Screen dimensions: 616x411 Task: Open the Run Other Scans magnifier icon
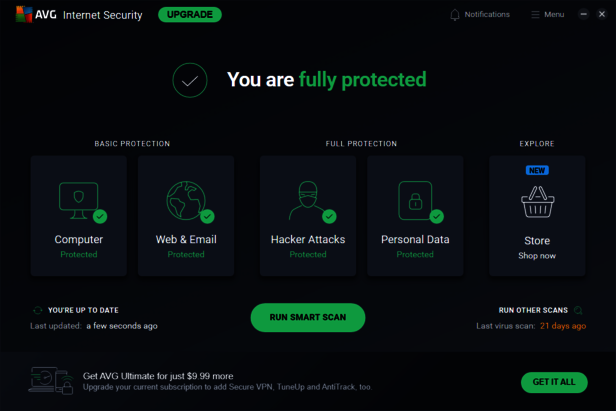click(578, 311)
